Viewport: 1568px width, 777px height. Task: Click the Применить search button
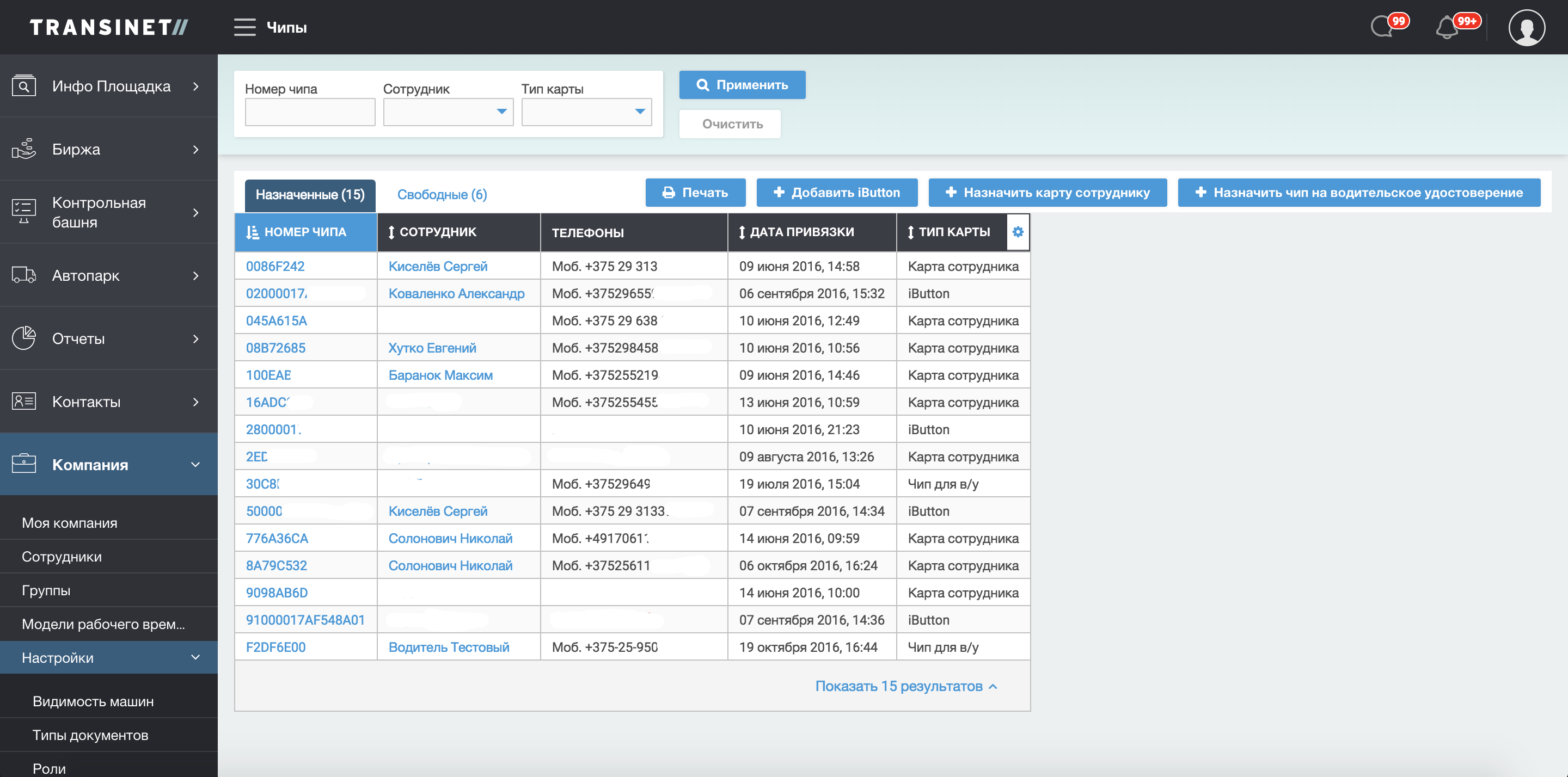(x=742, y=85)
